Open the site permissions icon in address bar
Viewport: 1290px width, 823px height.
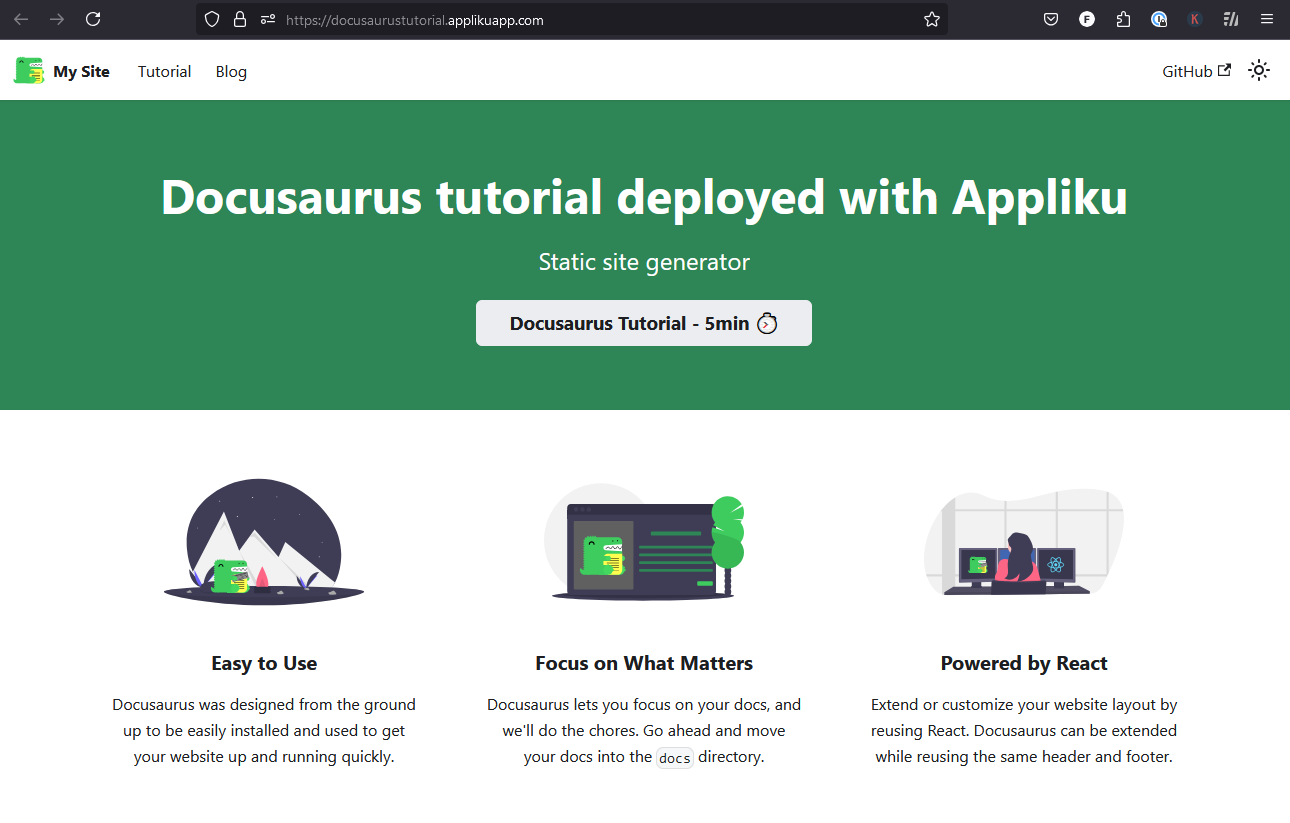click(267, 19)
